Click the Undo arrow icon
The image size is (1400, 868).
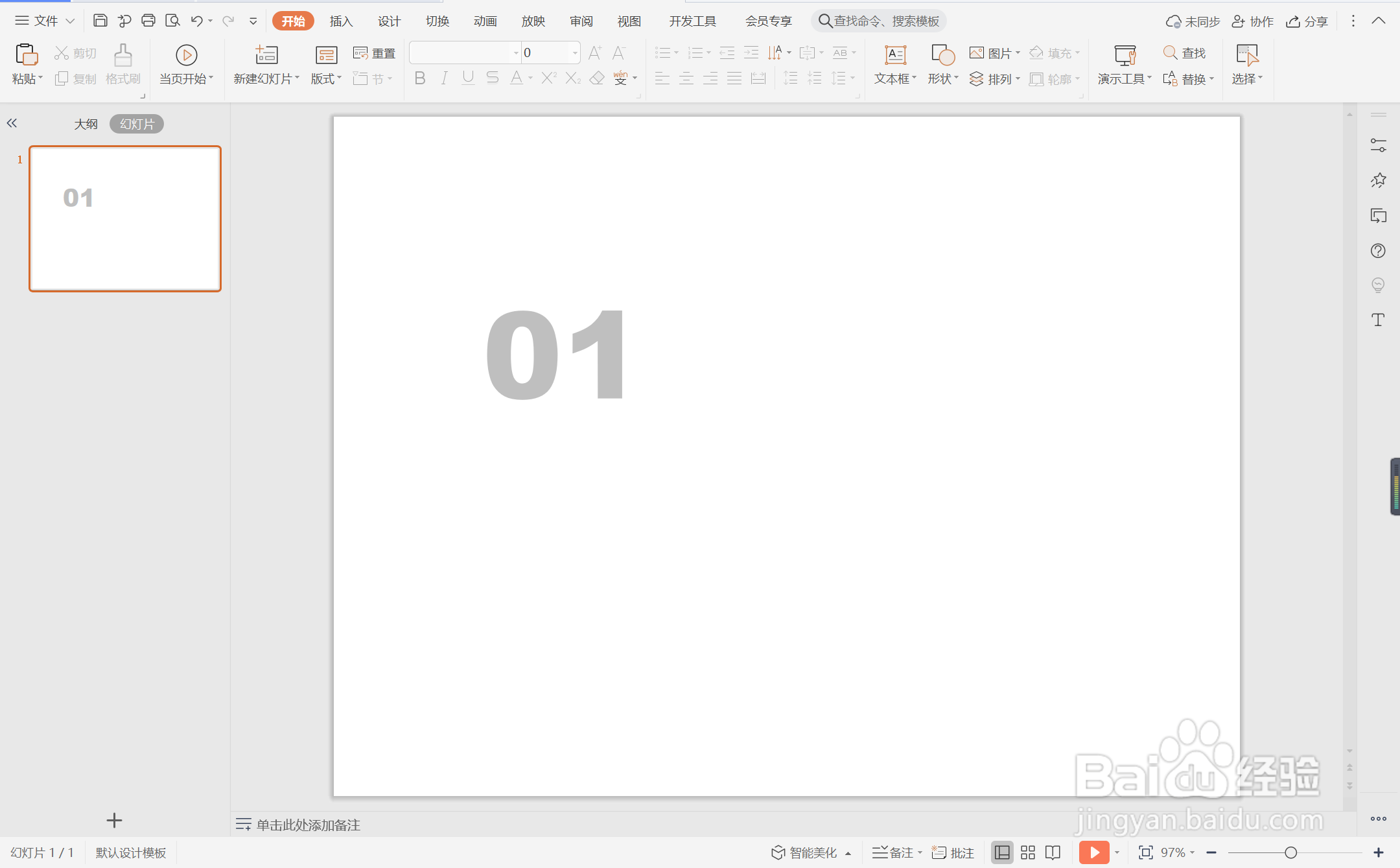pos(196,21)
